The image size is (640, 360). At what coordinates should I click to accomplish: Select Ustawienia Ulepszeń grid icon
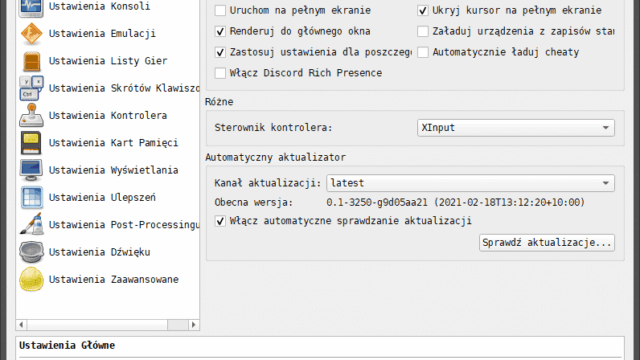[31, 198]
